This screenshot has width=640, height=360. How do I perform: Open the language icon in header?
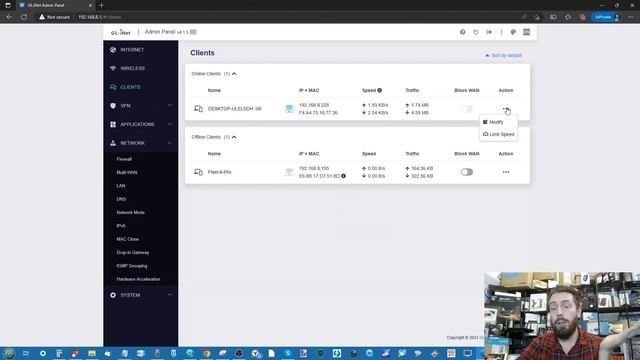(527, 32)
